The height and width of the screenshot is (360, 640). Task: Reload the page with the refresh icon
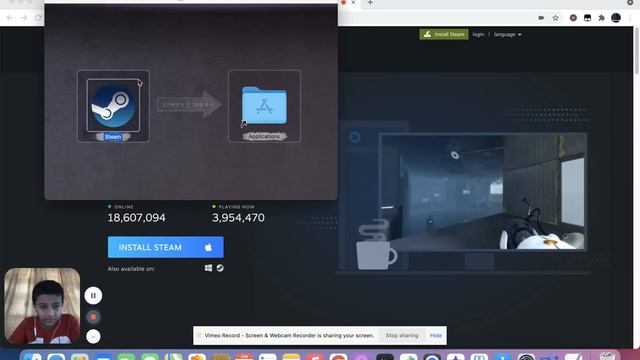pos(38,18)
